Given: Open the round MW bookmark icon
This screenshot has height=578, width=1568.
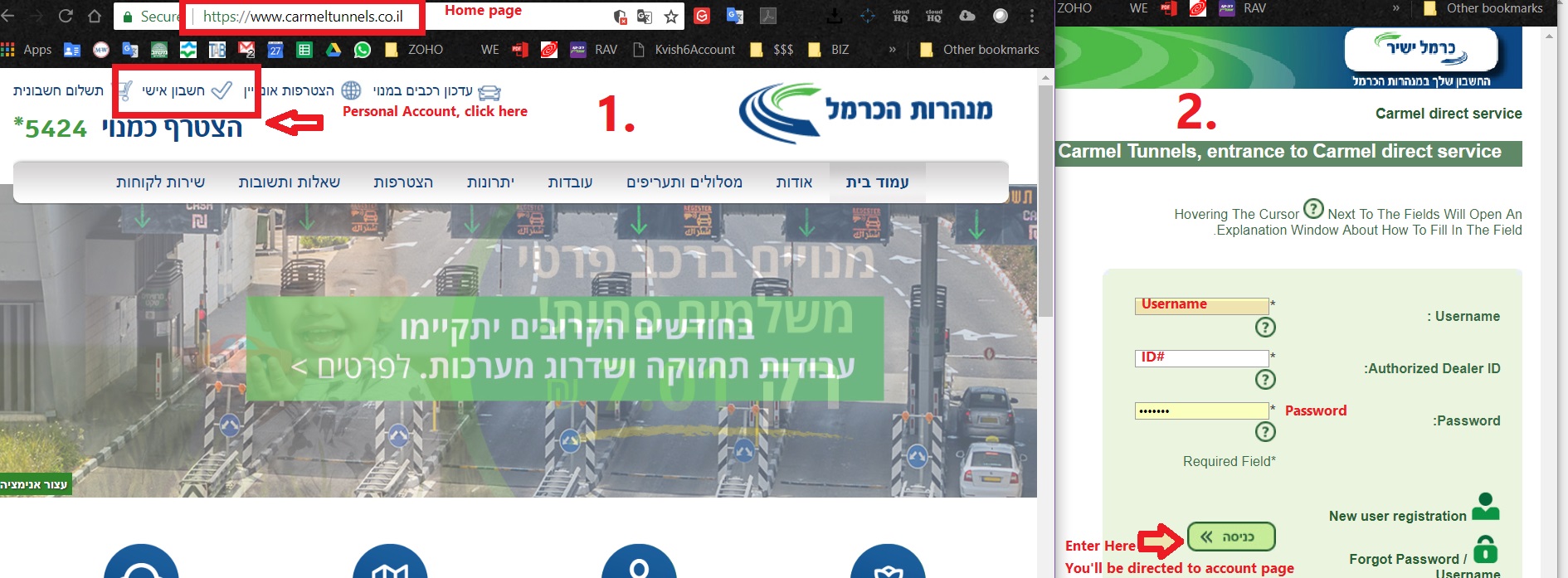Looking at the screenshot, I should click(101, 50).
